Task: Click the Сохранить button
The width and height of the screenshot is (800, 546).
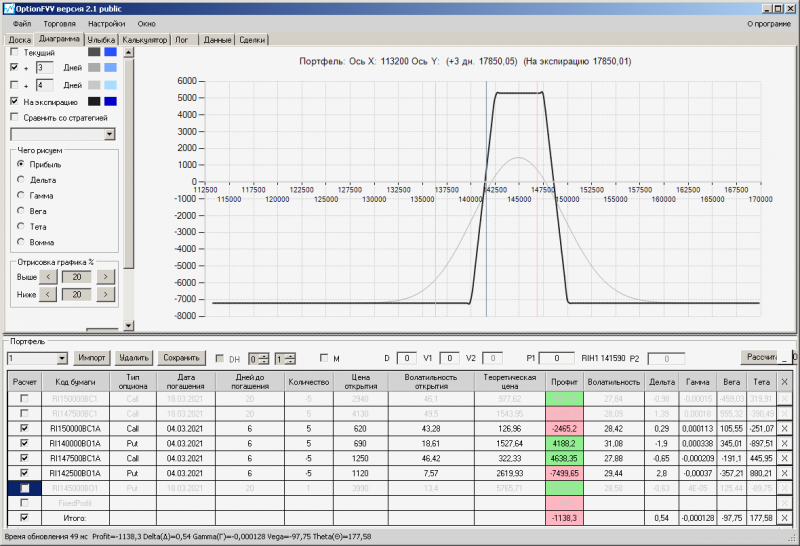Action: tap(181, 358)
